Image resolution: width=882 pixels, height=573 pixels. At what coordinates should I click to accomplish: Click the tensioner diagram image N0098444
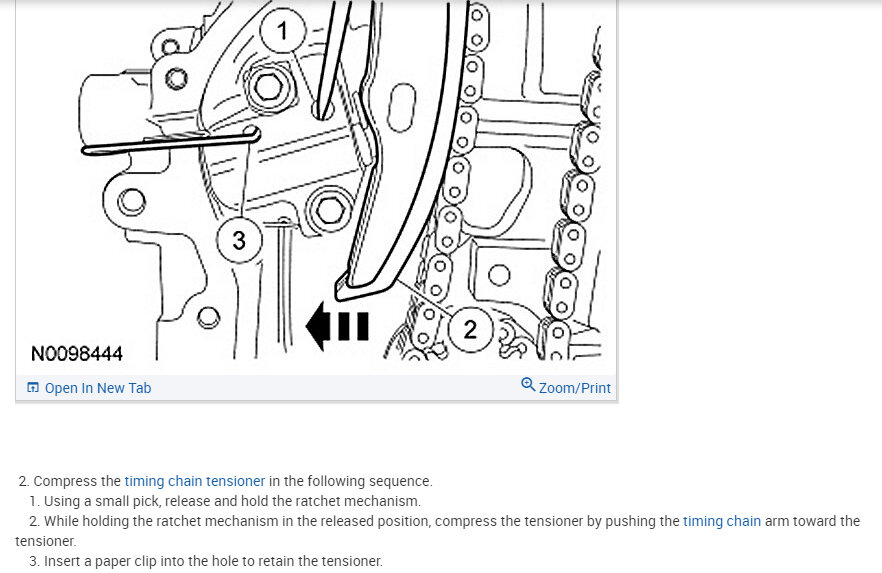(316, 186)
